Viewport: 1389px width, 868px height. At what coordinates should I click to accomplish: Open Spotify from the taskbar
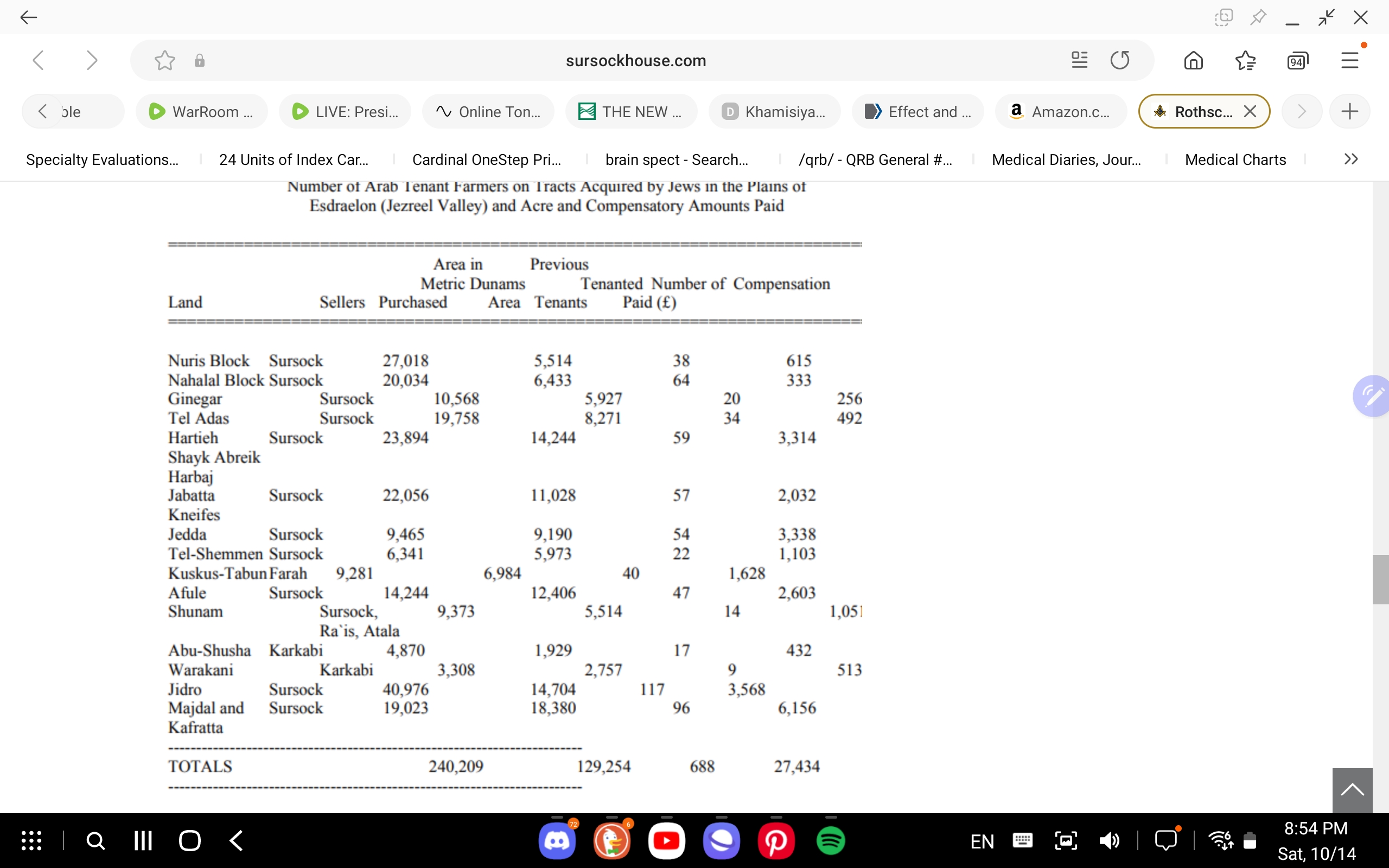pos(831,841)
